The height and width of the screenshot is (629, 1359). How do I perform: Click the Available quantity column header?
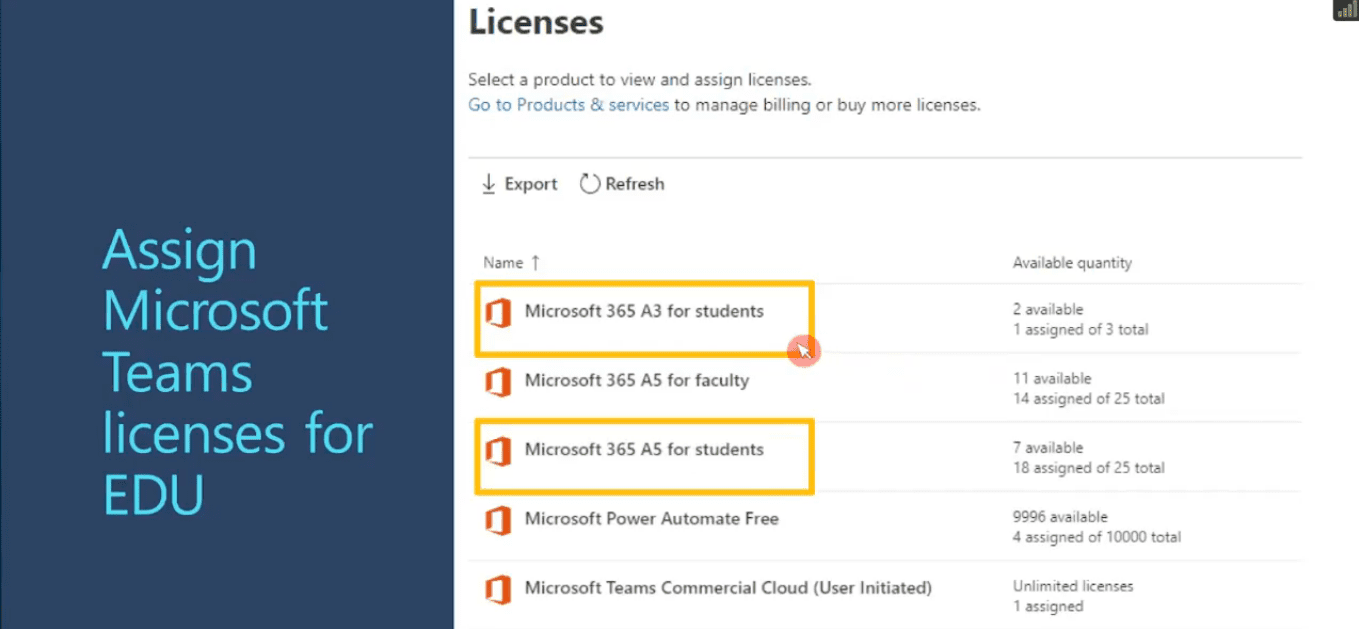click(x=1072, y=263)
